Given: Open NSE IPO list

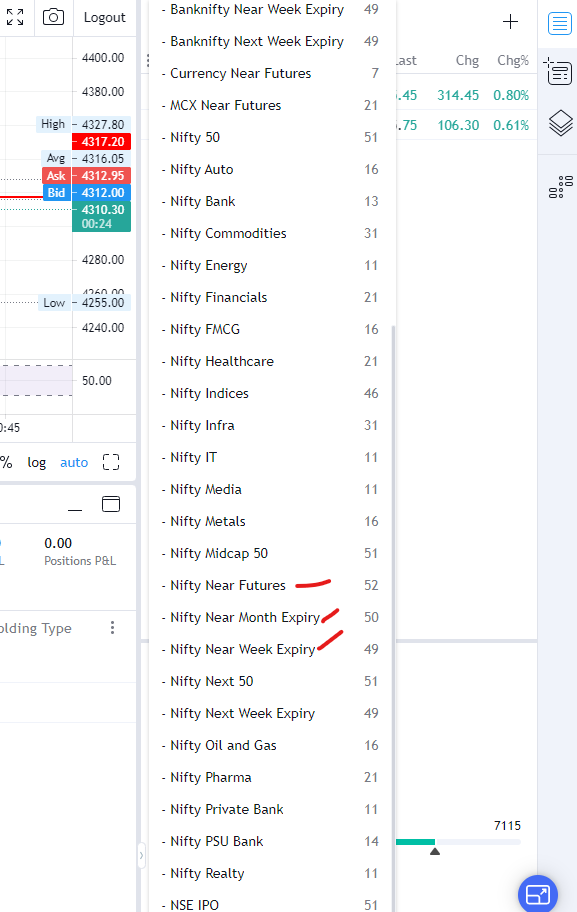Looking at the screenshot, I should (271, 902).
